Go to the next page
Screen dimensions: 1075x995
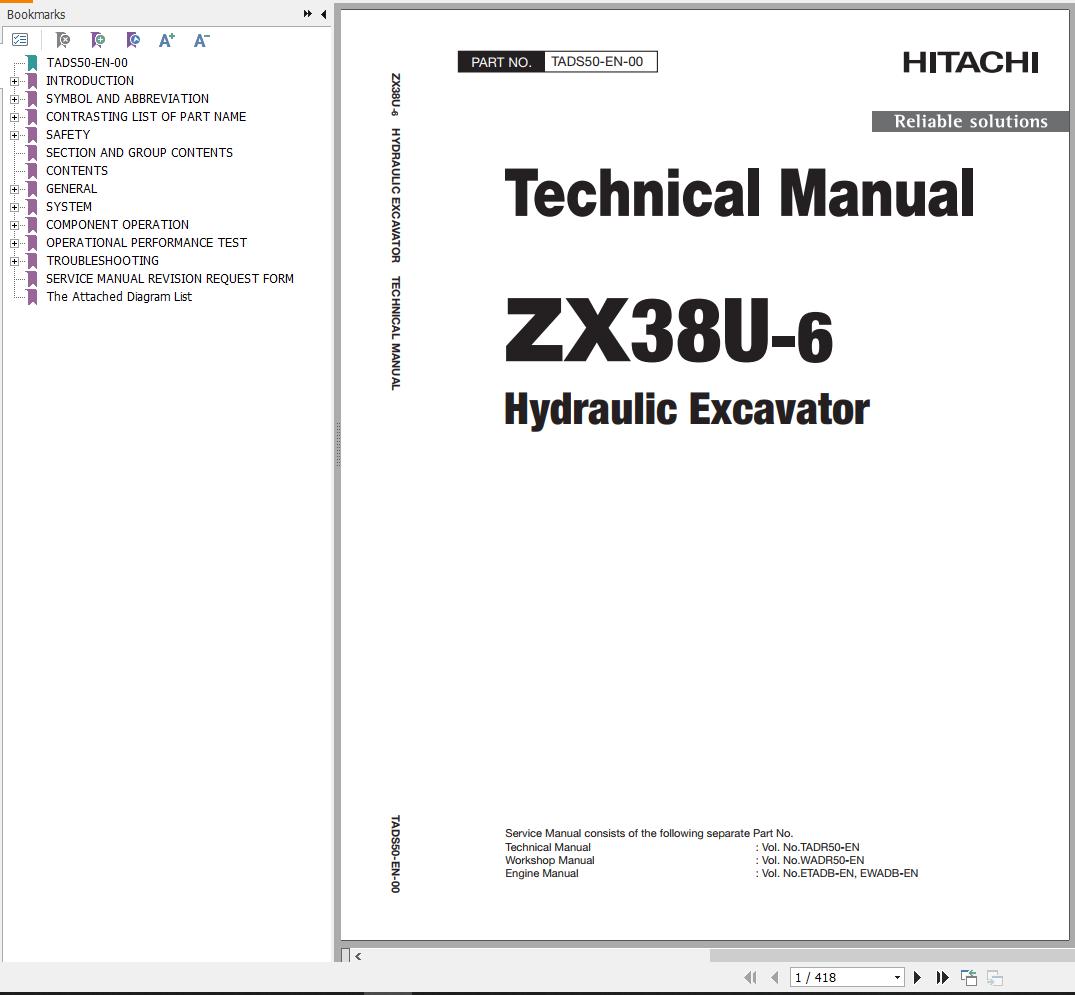coord(917,977)
